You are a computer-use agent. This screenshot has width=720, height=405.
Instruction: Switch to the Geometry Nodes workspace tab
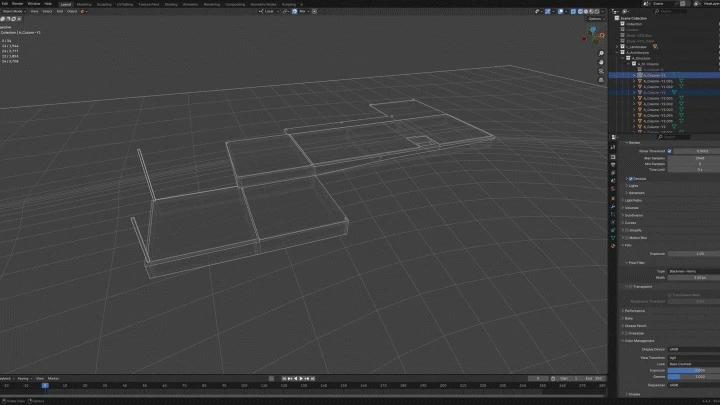pos(264,4)
